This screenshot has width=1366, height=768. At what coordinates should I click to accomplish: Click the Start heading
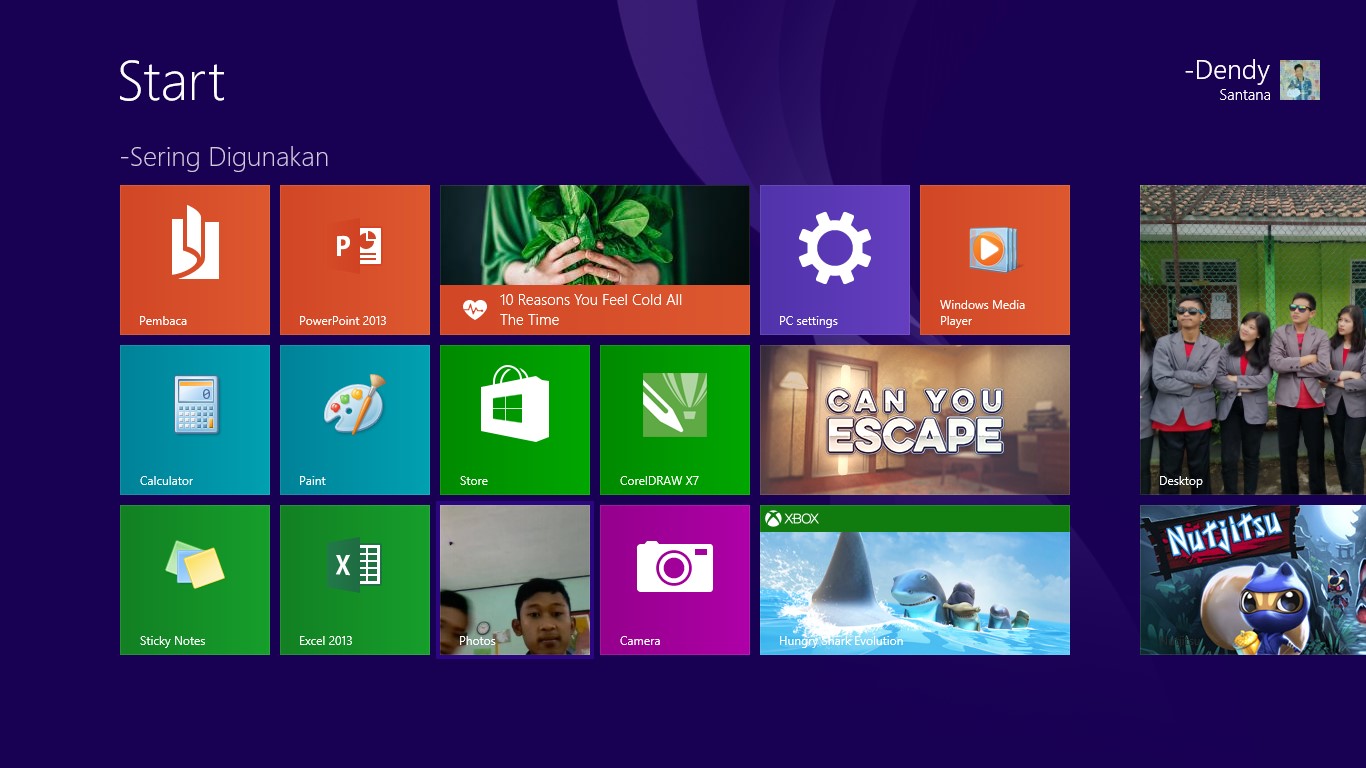coord(171,82)
